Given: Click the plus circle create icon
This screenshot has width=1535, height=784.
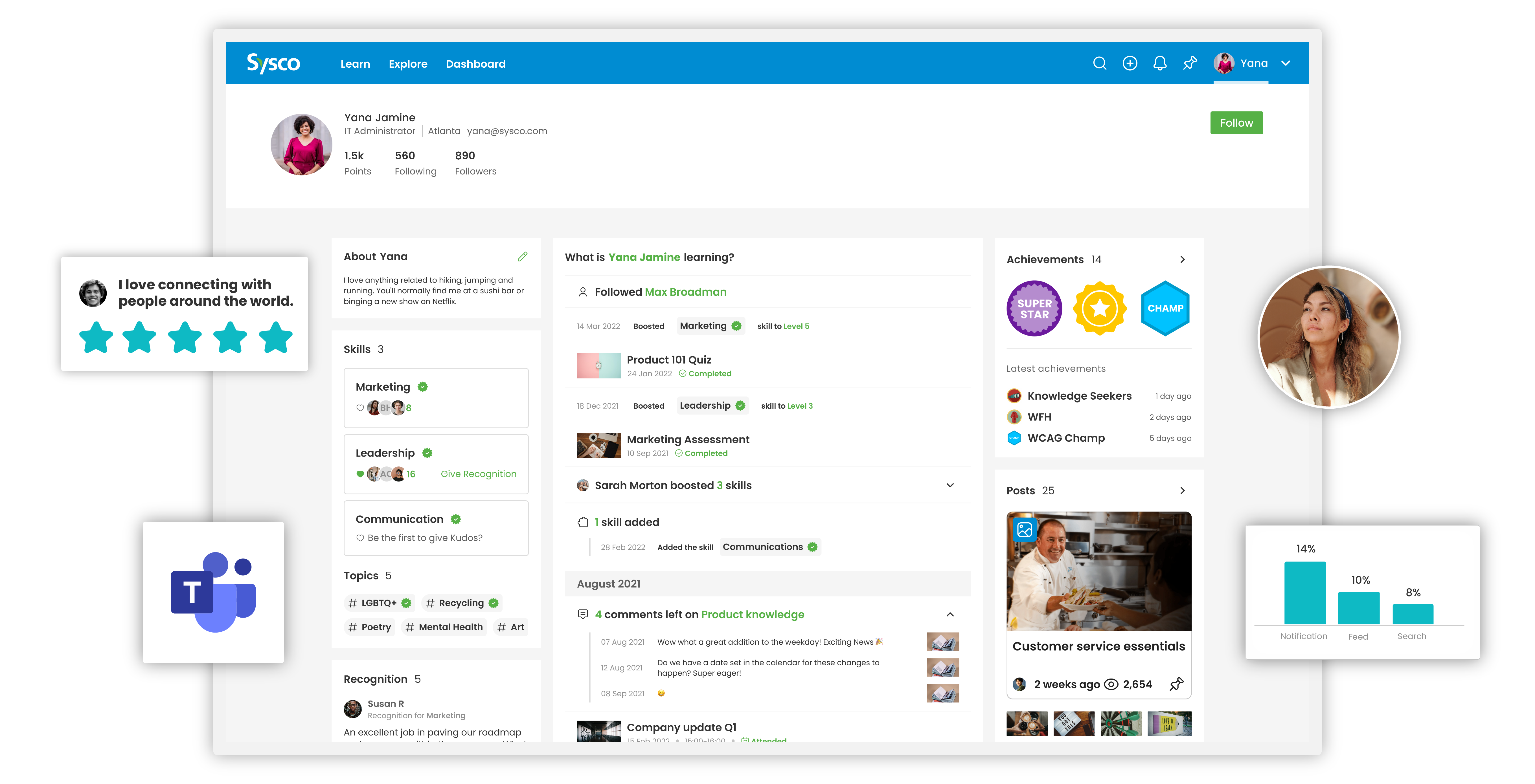Looking at the screenshot, I should (1130, 63).
